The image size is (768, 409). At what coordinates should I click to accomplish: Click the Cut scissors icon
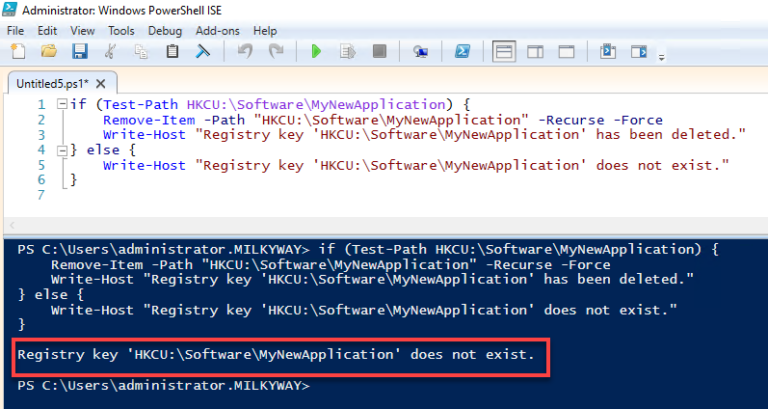pyautogui.click(x=111, y=51)
